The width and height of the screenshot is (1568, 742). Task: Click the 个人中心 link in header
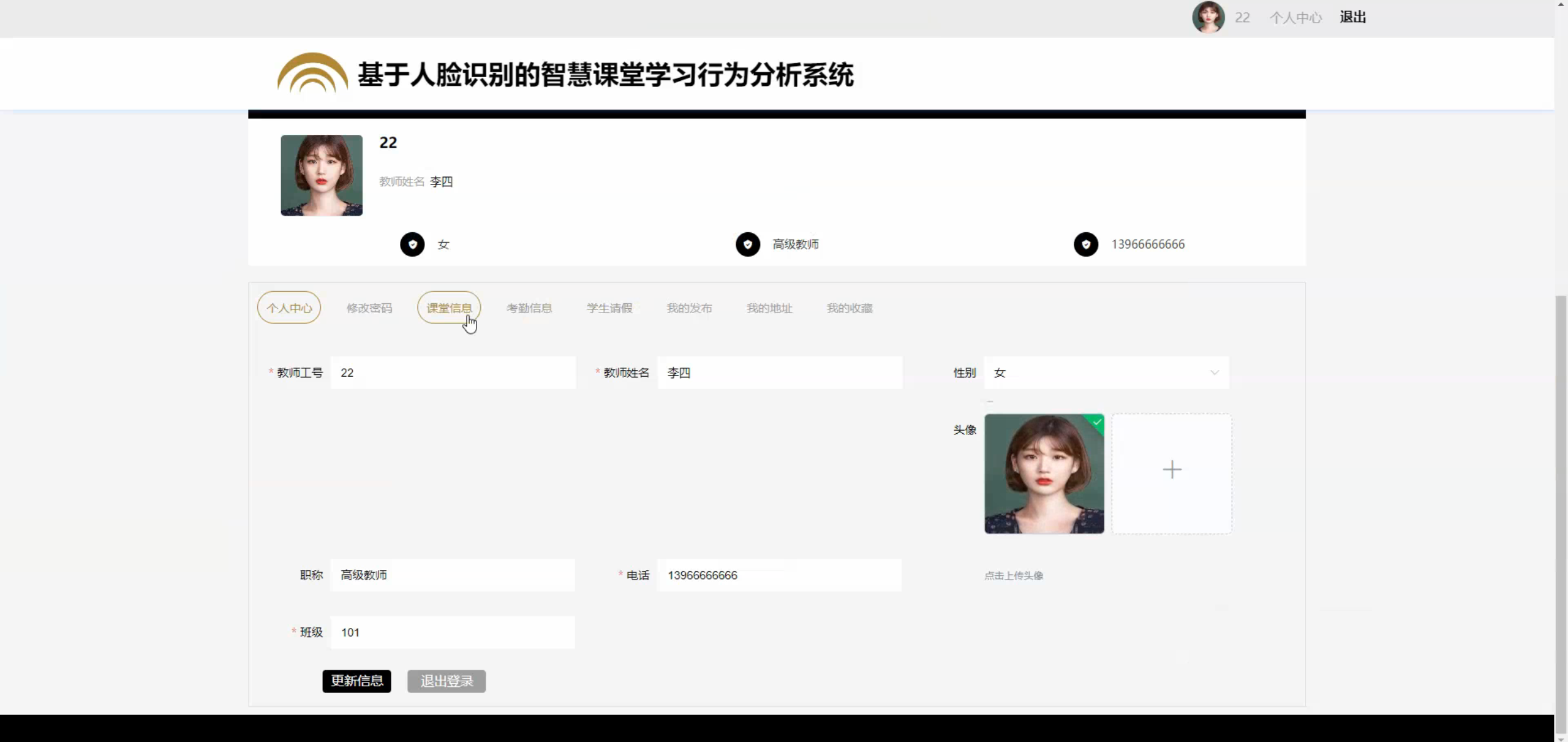point(1295,18)
